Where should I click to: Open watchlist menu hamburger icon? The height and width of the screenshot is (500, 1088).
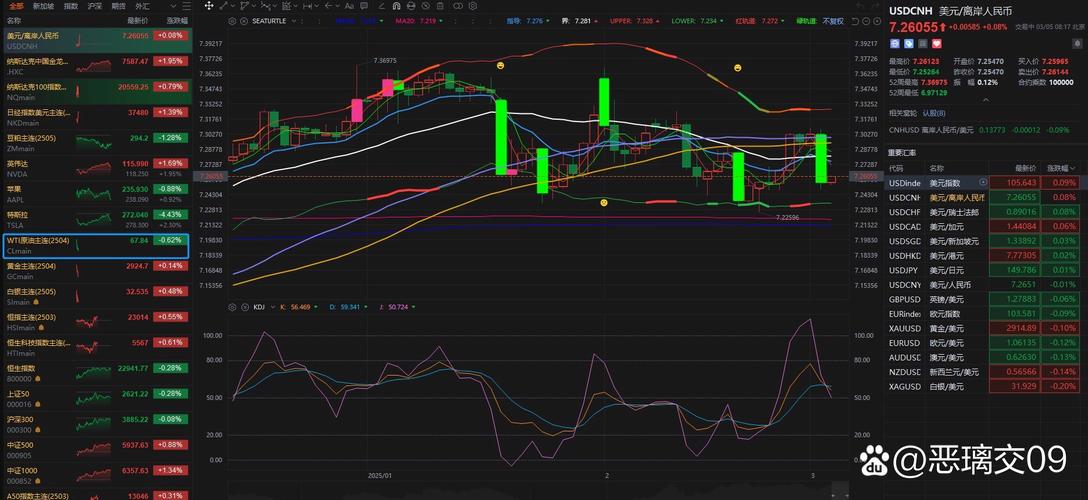click(186, 6)
